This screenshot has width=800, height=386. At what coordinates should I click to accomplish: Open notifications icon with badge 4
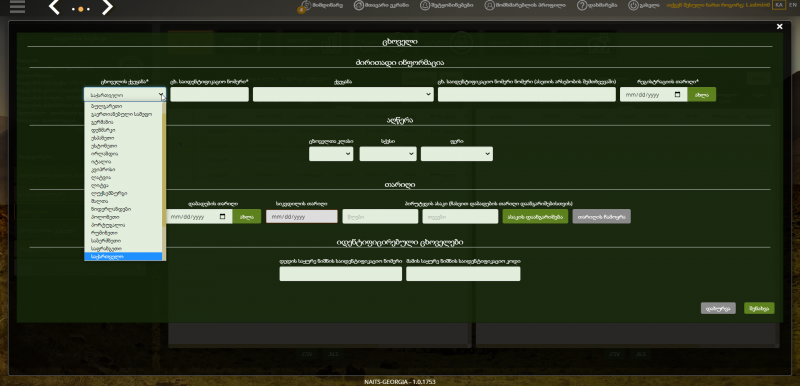[x=305, y=6]
